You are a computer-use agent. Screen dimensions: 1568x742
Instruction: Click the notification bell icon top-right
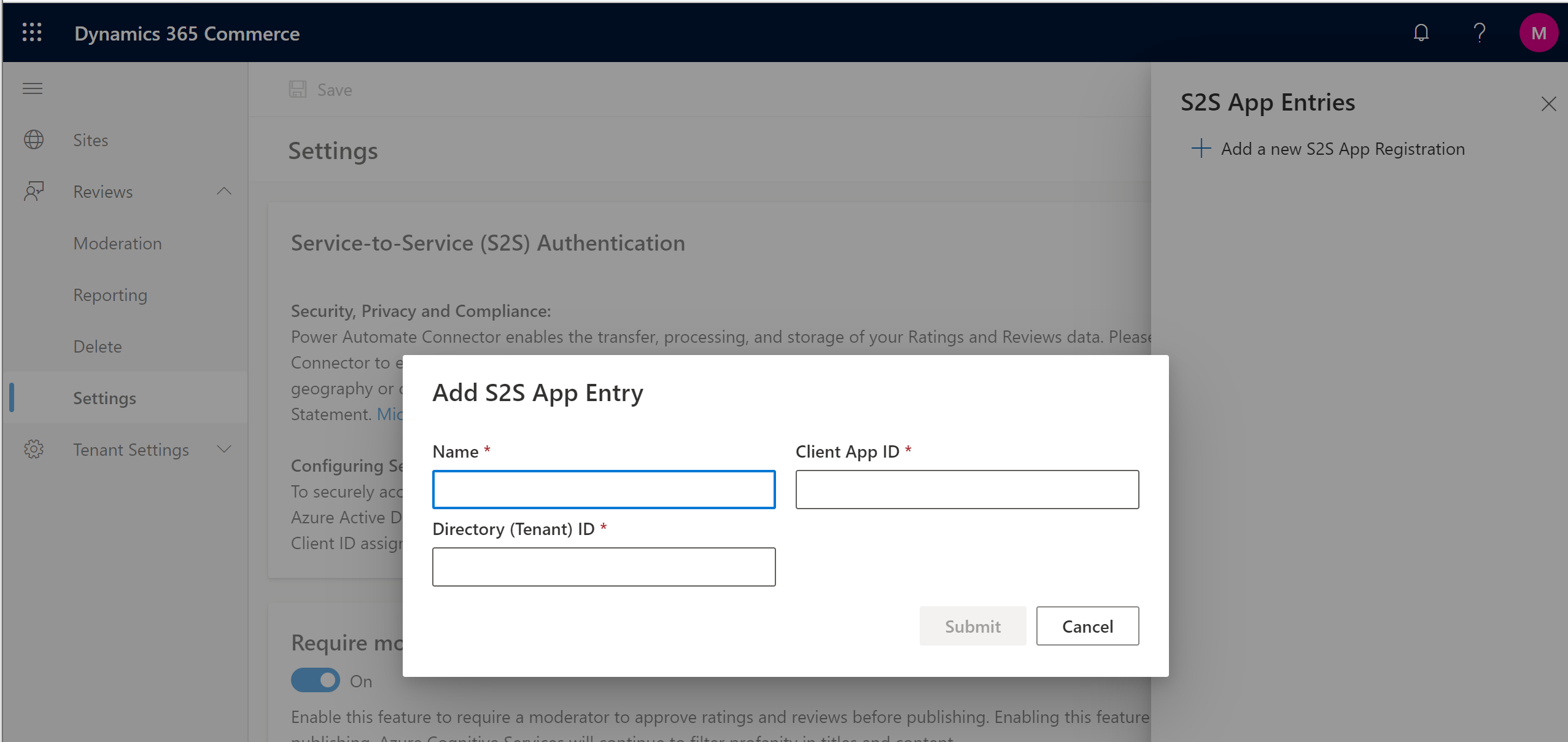[1422, 32]
